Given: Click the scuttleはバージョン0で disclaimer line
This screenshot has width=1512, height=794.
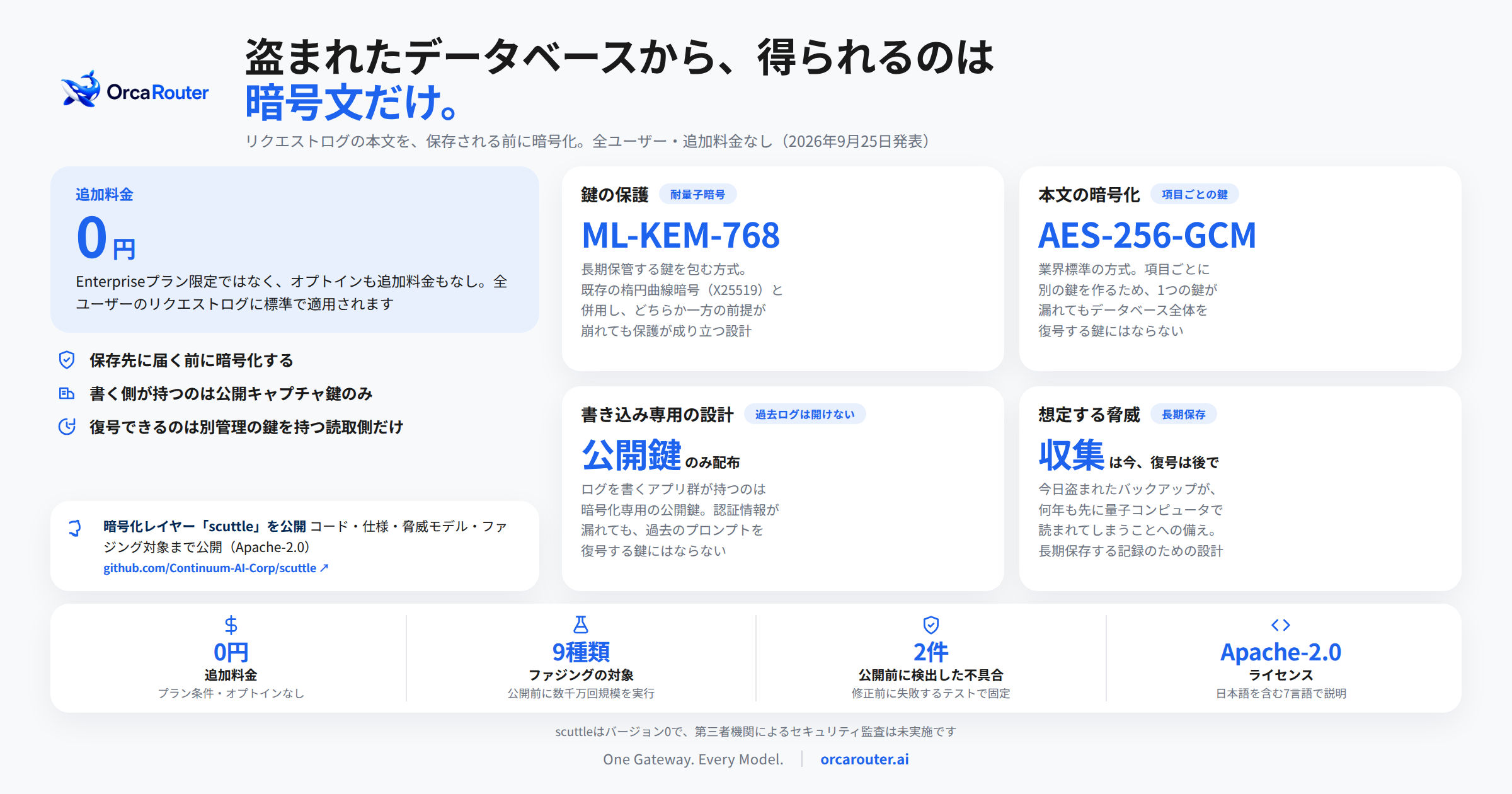Looking at the screenshot, I should point(756,731).
